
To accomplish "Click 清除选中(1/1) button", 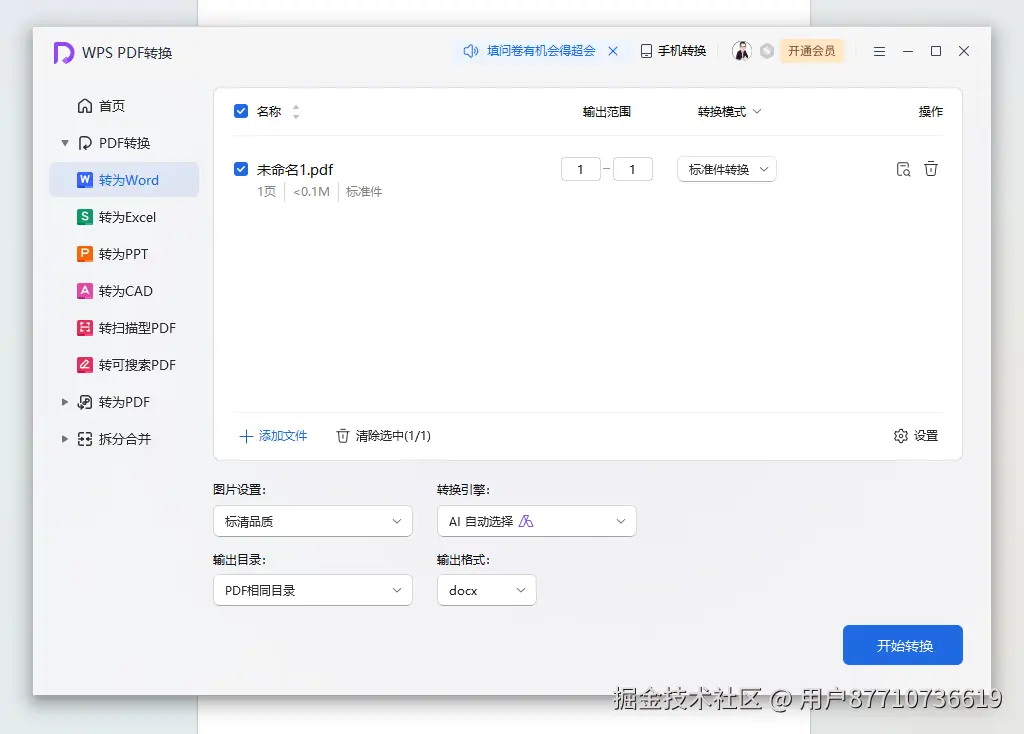I will pyautogui.click(x=383, y=436).
